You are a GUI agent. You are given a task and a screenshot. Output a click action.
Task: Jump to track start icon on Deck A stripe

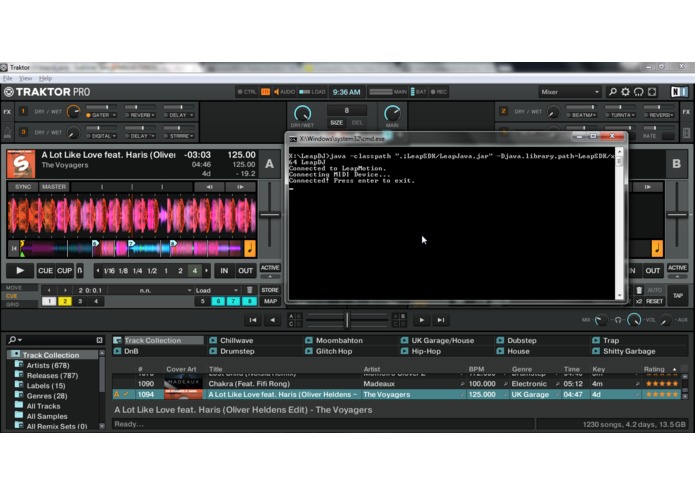[14, 249]
